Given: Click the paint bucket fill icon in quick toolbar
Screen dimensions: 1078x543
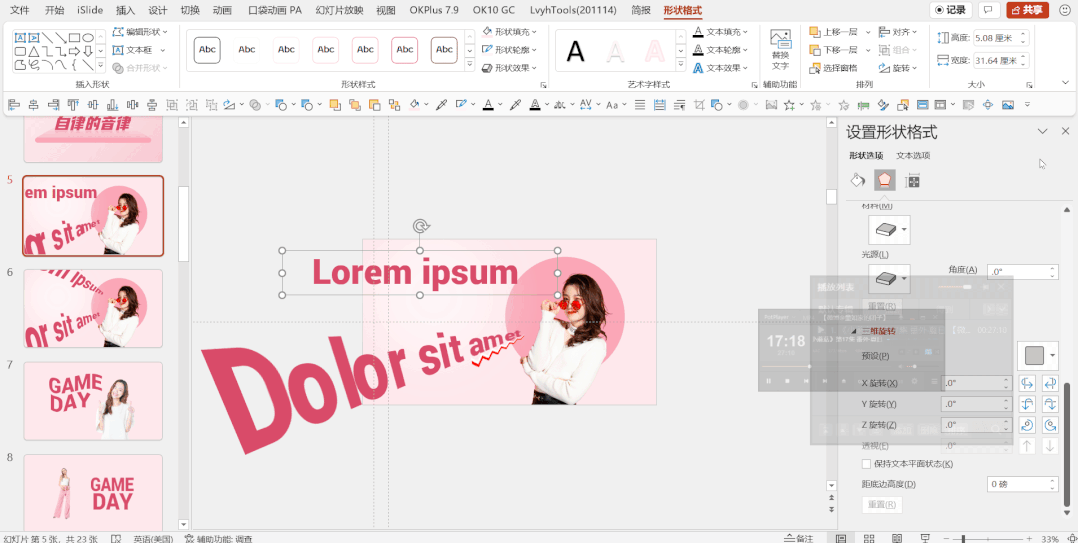Looking at the screenshot, I should [415, 105].
